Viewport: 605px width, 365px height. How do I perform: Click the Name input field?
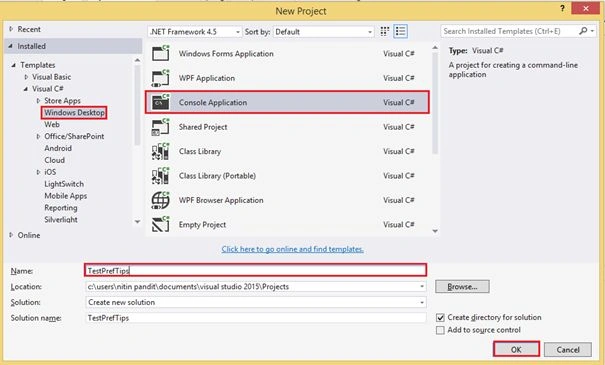coord(255,270)
